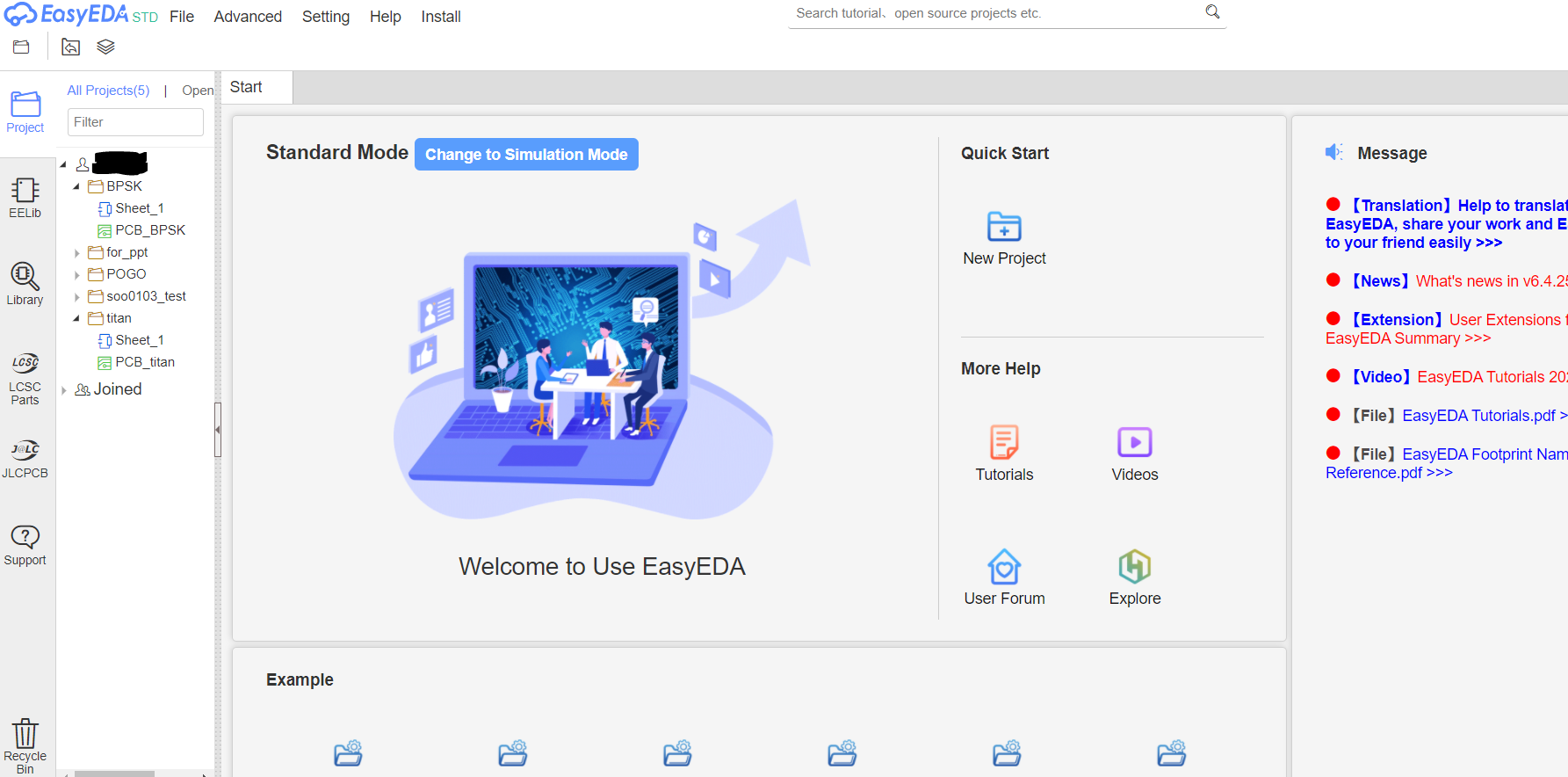Collapse the user account tree node
Image resolution: width=1568 pixels, height=777 pixels.
(x=63, y=164)
